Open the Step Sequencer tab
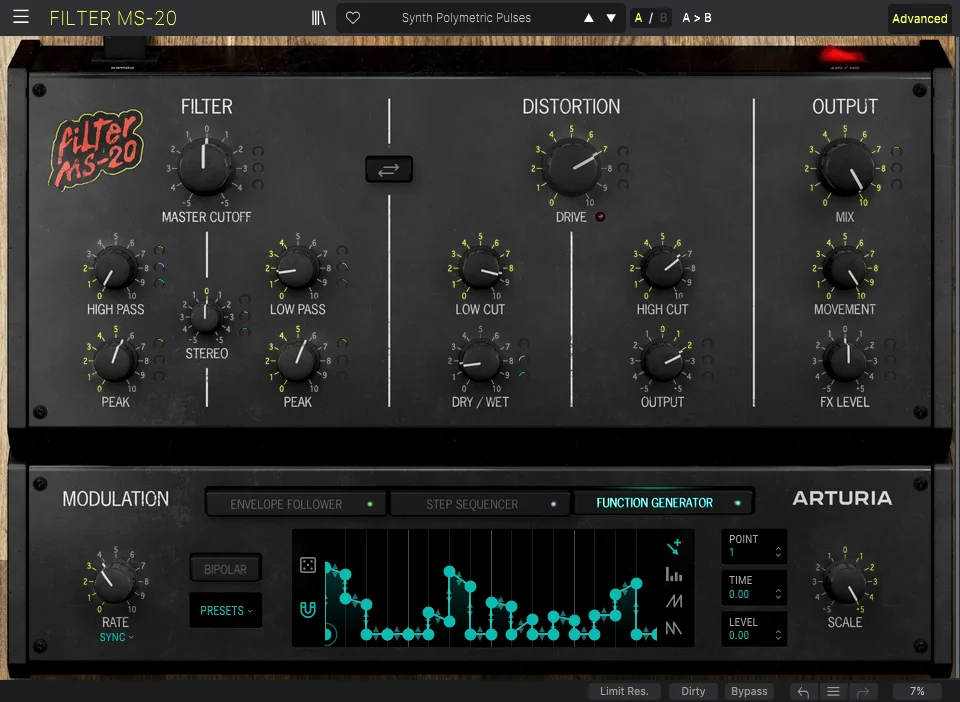Viewport: 960px width, 702px height. tap(480, 504)
